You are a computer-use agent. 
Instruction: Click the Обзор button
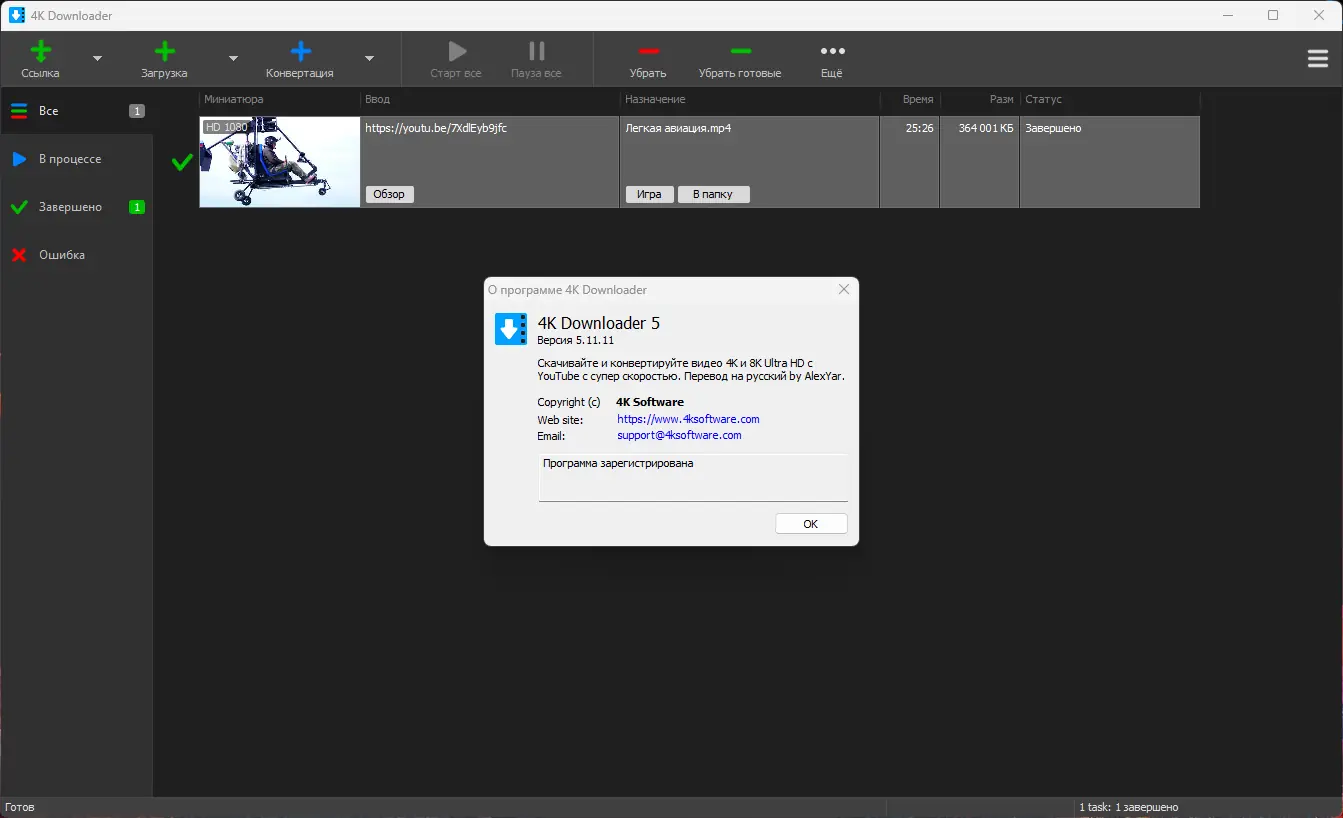pos(389,194)
